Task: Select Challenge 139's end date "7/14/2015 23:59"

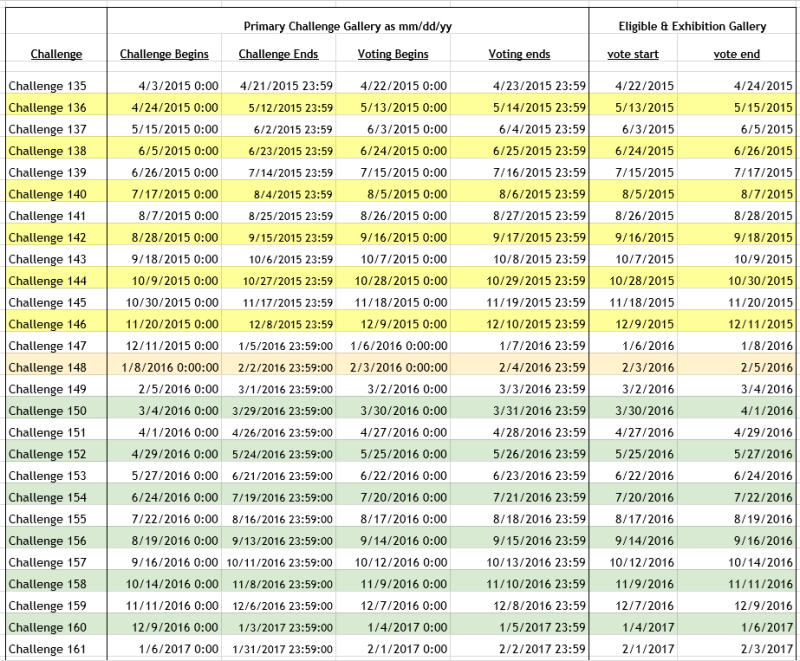Action: point(291,172)
